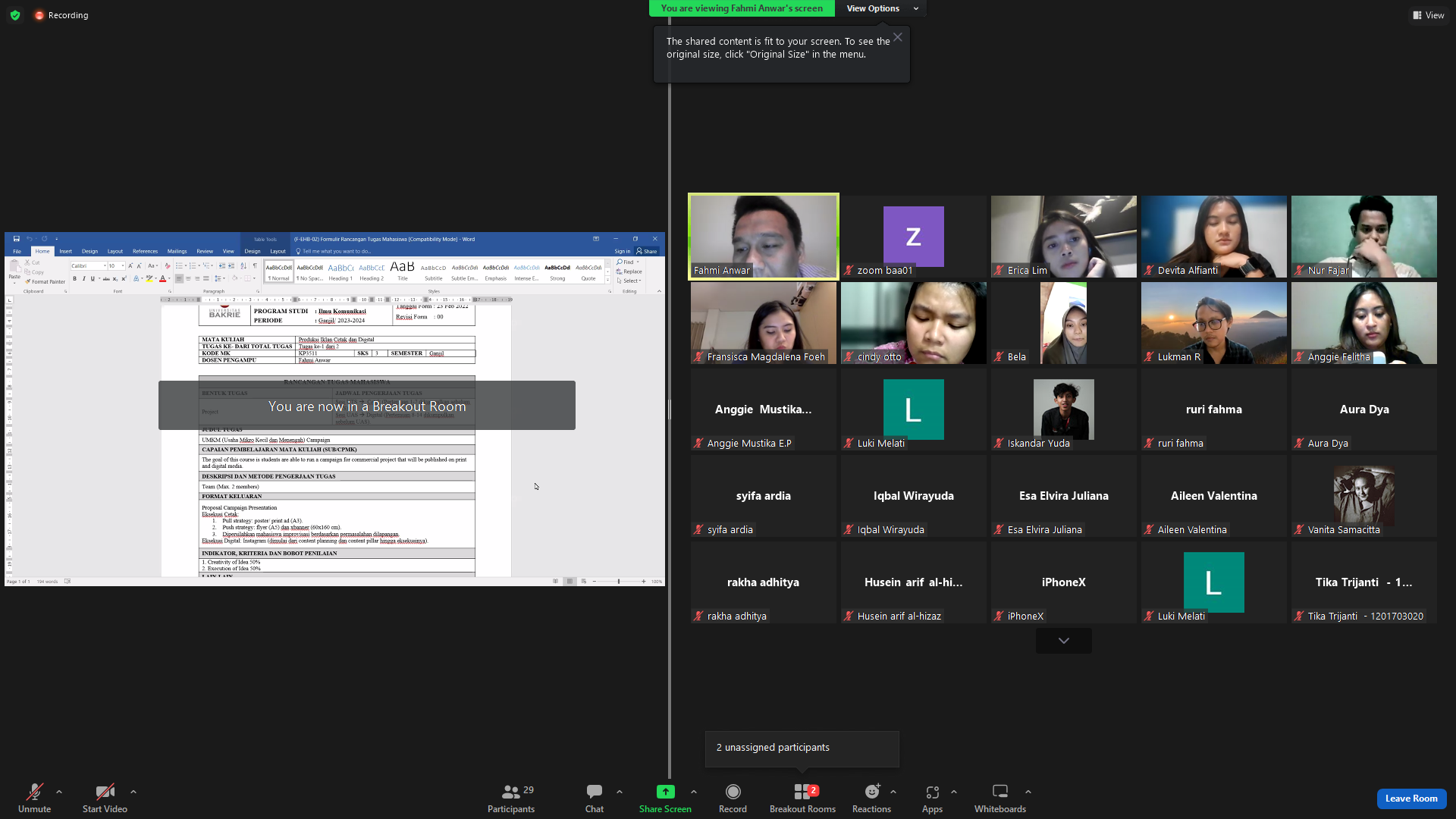The height and width of the screenshot is (819, 1456).
Task: Click Zoom Out minus on Word status bar
Action: [595, 582]
